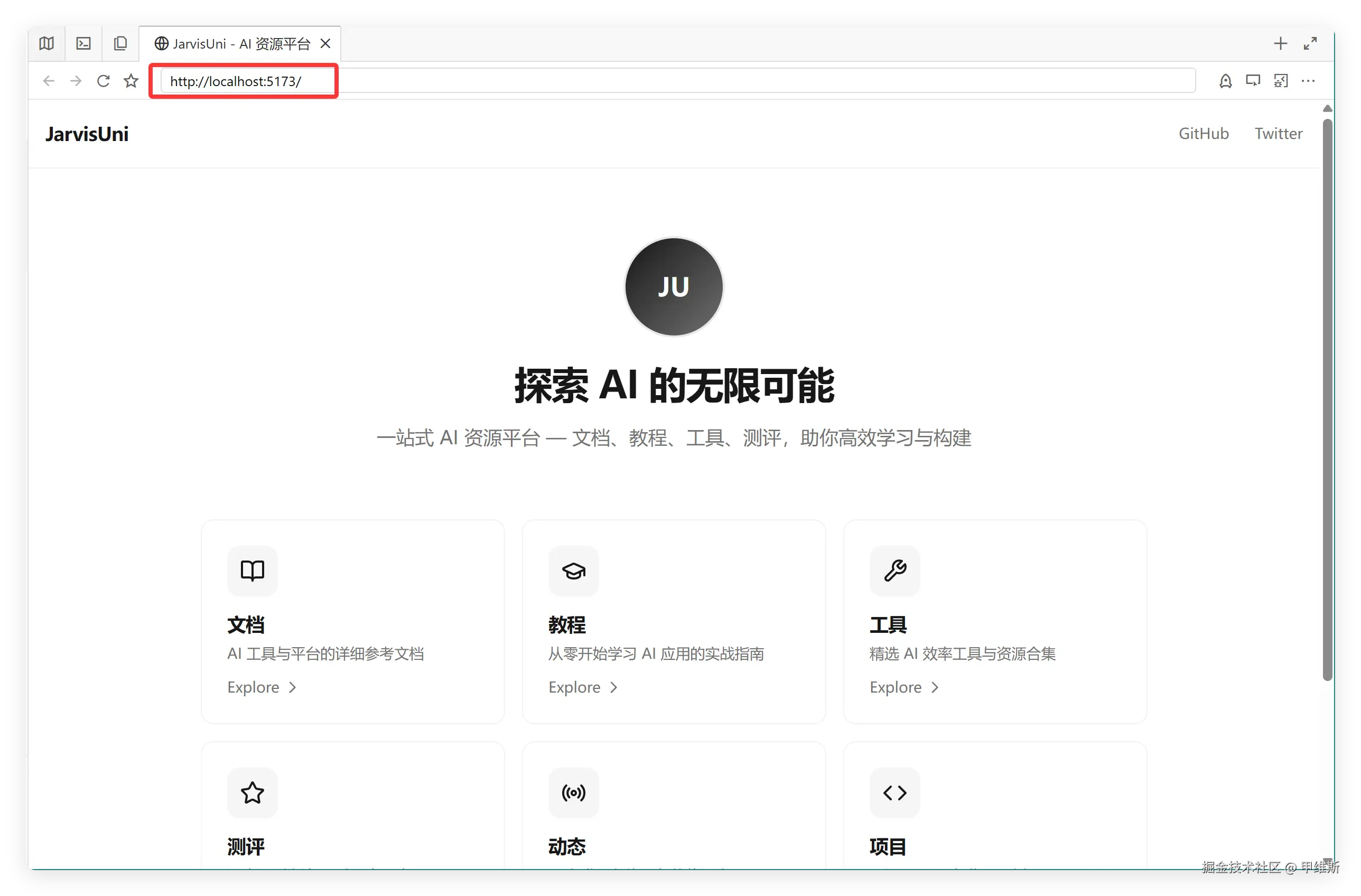Click the star icon on 测评 card
The width and height of the screenshot is (1361, 896).
(x=252, y=793)
